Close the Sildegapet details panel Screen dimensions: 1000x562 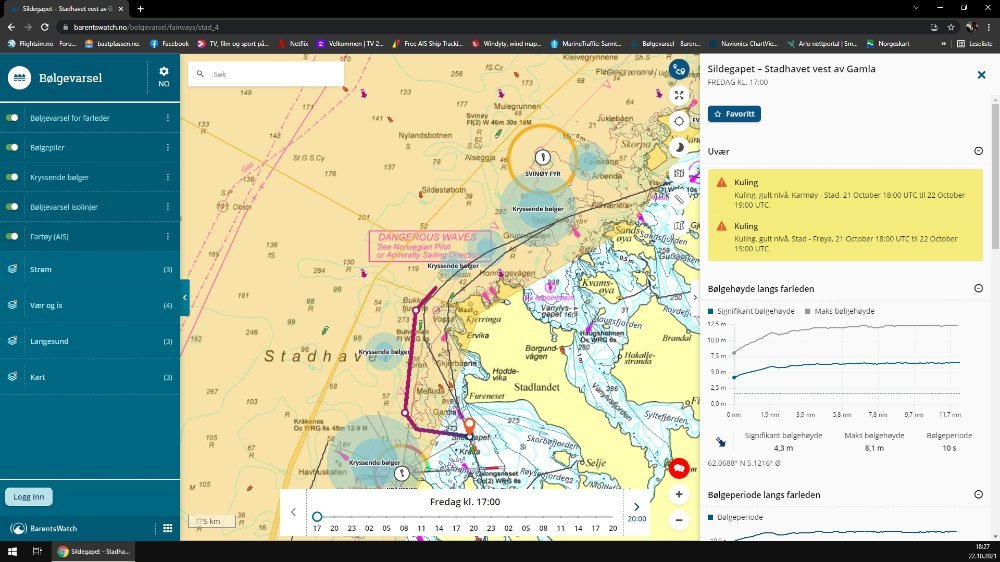pyautogui.click(x=982, y=75)
